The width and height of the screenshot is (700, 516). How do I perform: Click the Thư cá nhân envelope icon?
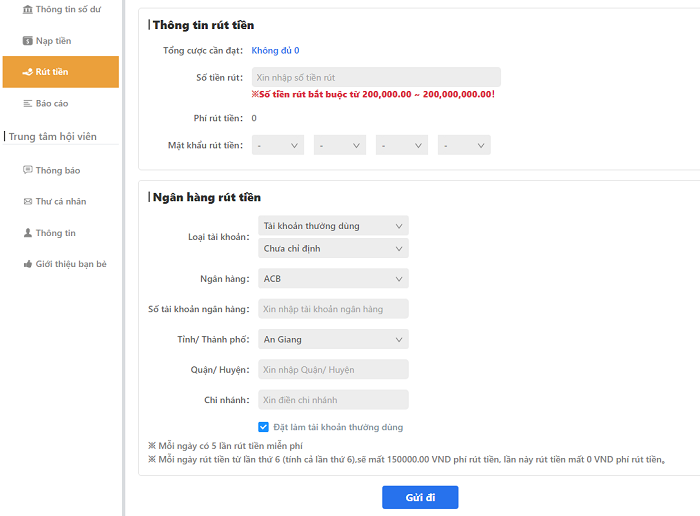[x=28, y=201]
